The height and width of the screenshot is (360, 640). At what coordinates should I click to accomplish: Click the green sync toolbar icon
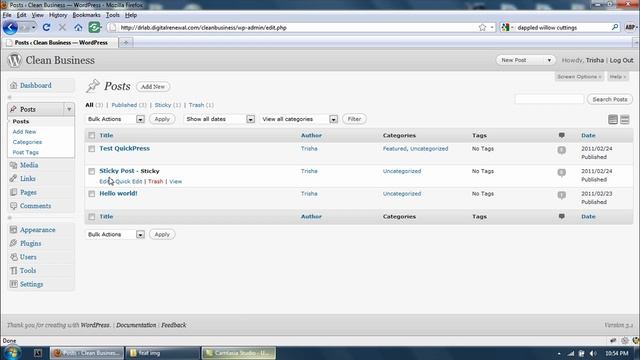click(94, 27)
